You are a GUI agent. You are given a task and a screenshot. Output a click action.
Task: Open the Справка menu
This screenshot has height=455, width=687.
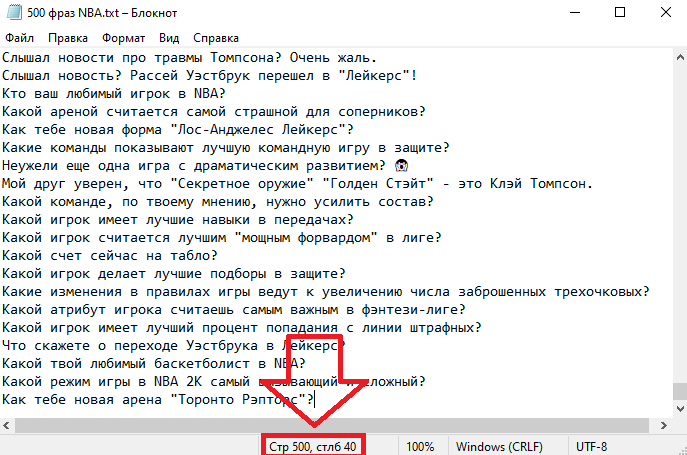click(216, 38)
